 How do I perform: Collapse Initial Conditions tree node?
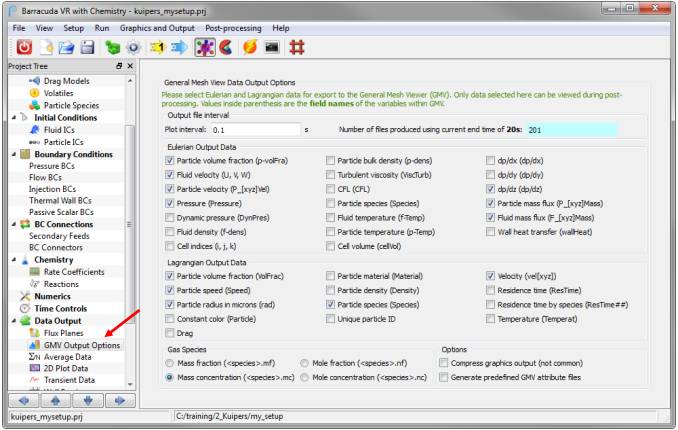click(x=14, y=117)
